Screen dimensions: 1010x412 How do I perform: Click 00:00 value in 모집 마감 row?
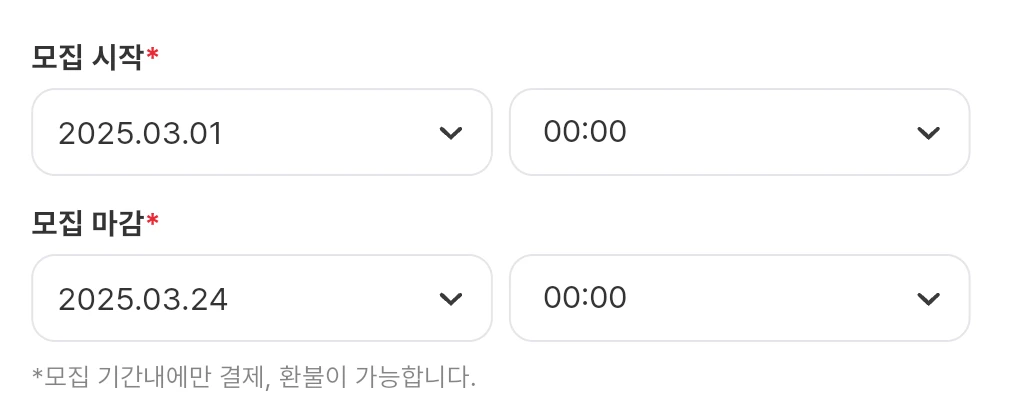click(585, 298)
